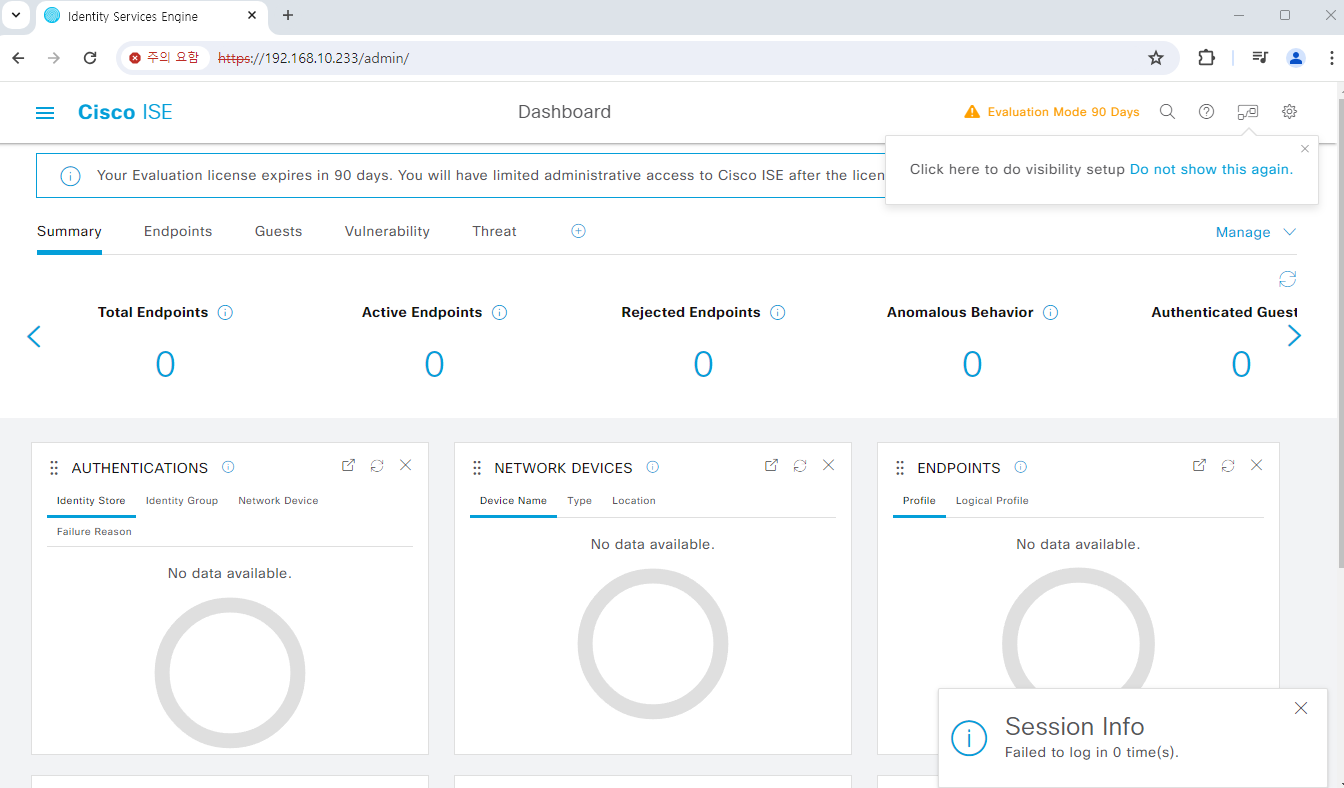This screenshot has height=788, width=1344.
Task: Select Failure Reason tab in Authentications
Action: pos(94,532)
